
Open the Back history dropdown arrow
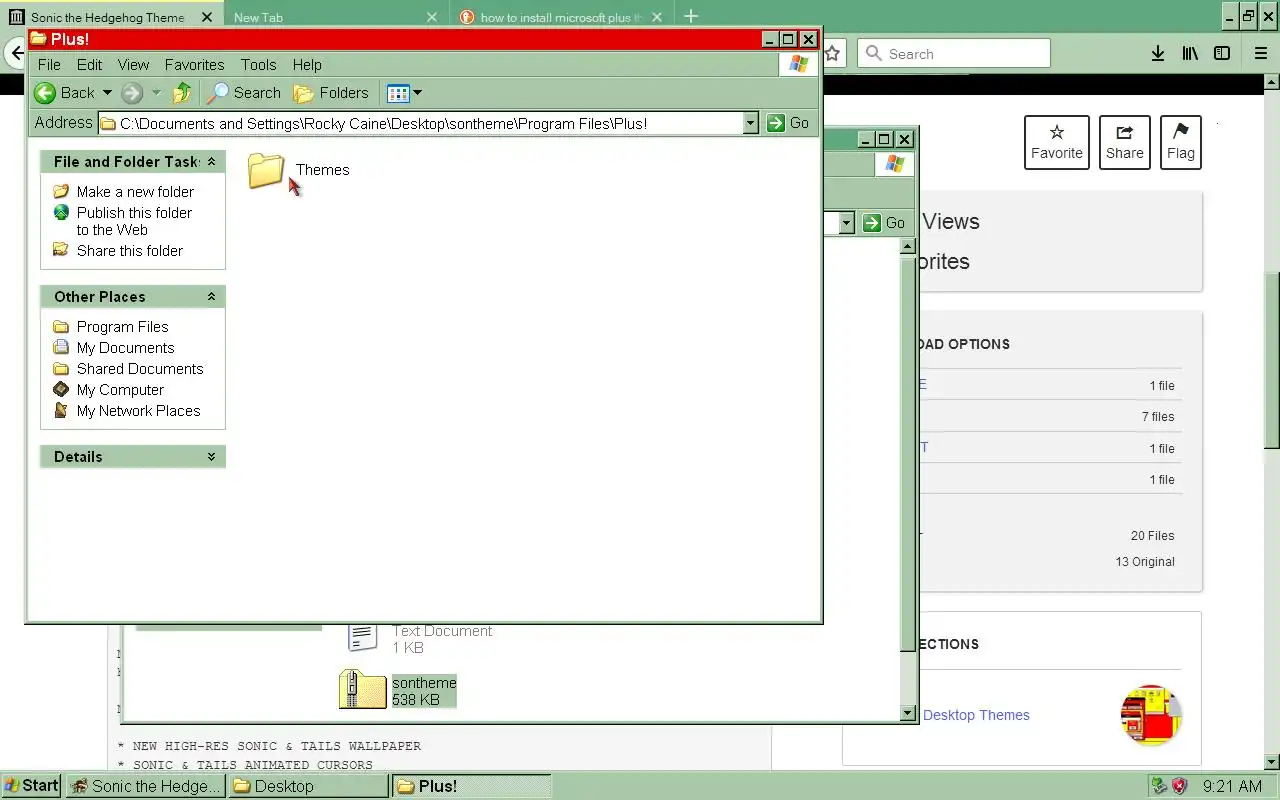point(107,93)
